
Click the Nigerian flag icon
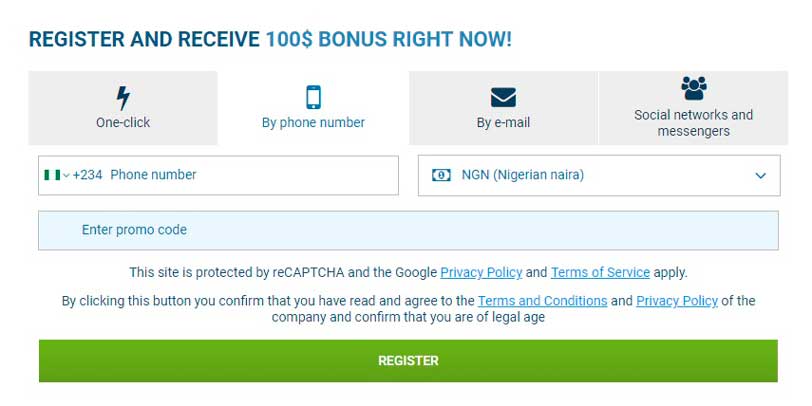pos(52,175)
